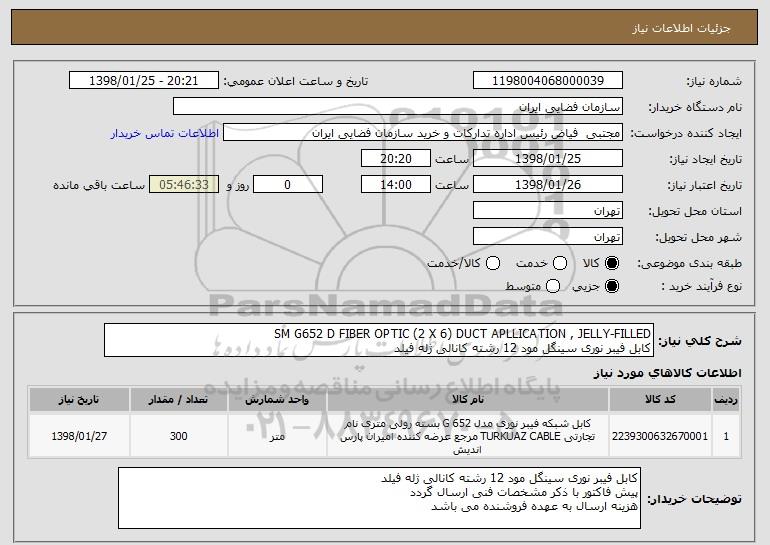
Task: Click product code 2239300632670001 cell
Action: [x=660, y=436]
